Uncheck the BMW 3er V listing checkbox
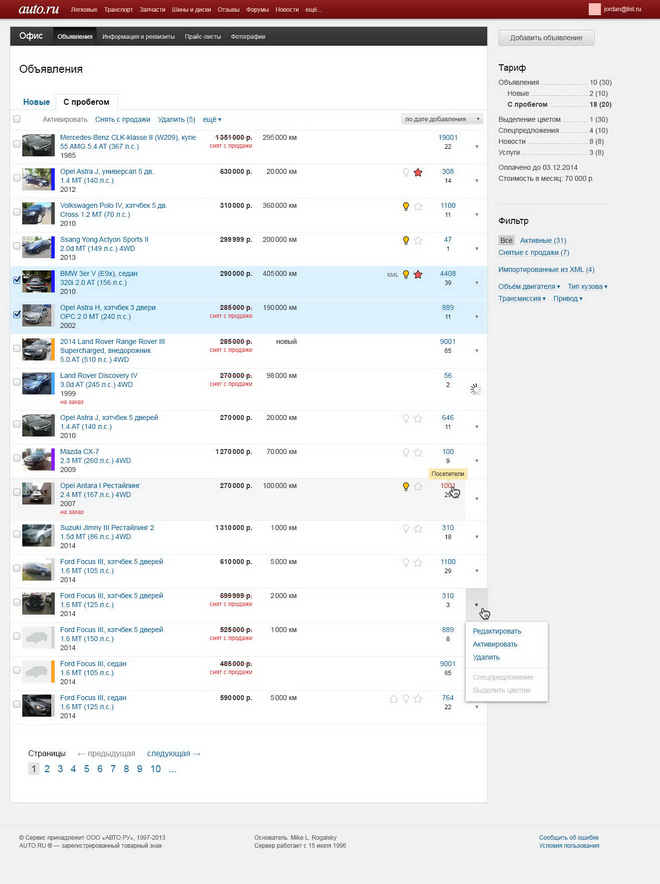660x884 pixels. (x=17, y=280)
